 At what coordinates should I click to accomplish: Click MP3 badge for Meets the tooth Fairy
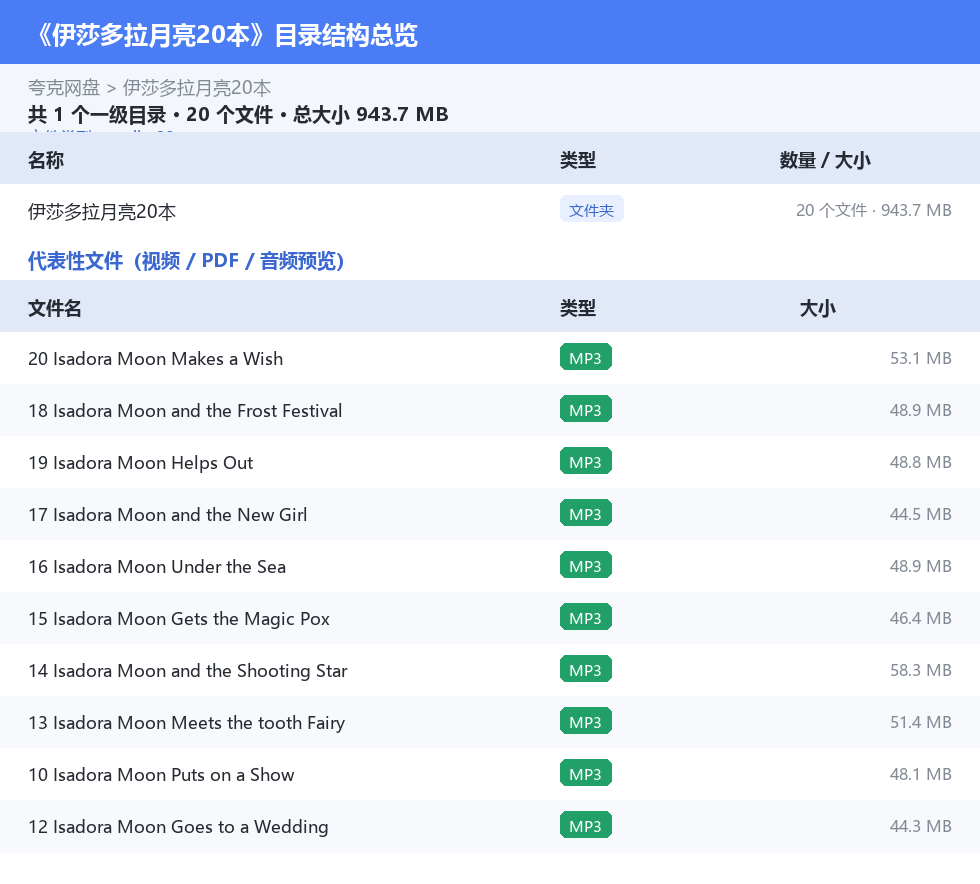point(586,721)
